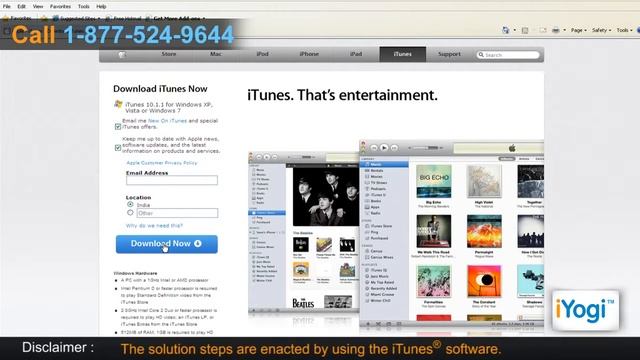Image resolution: width=640 pixels, height=360 pixels.
Task: Open the Edit menu
Action: coord(21,7)
